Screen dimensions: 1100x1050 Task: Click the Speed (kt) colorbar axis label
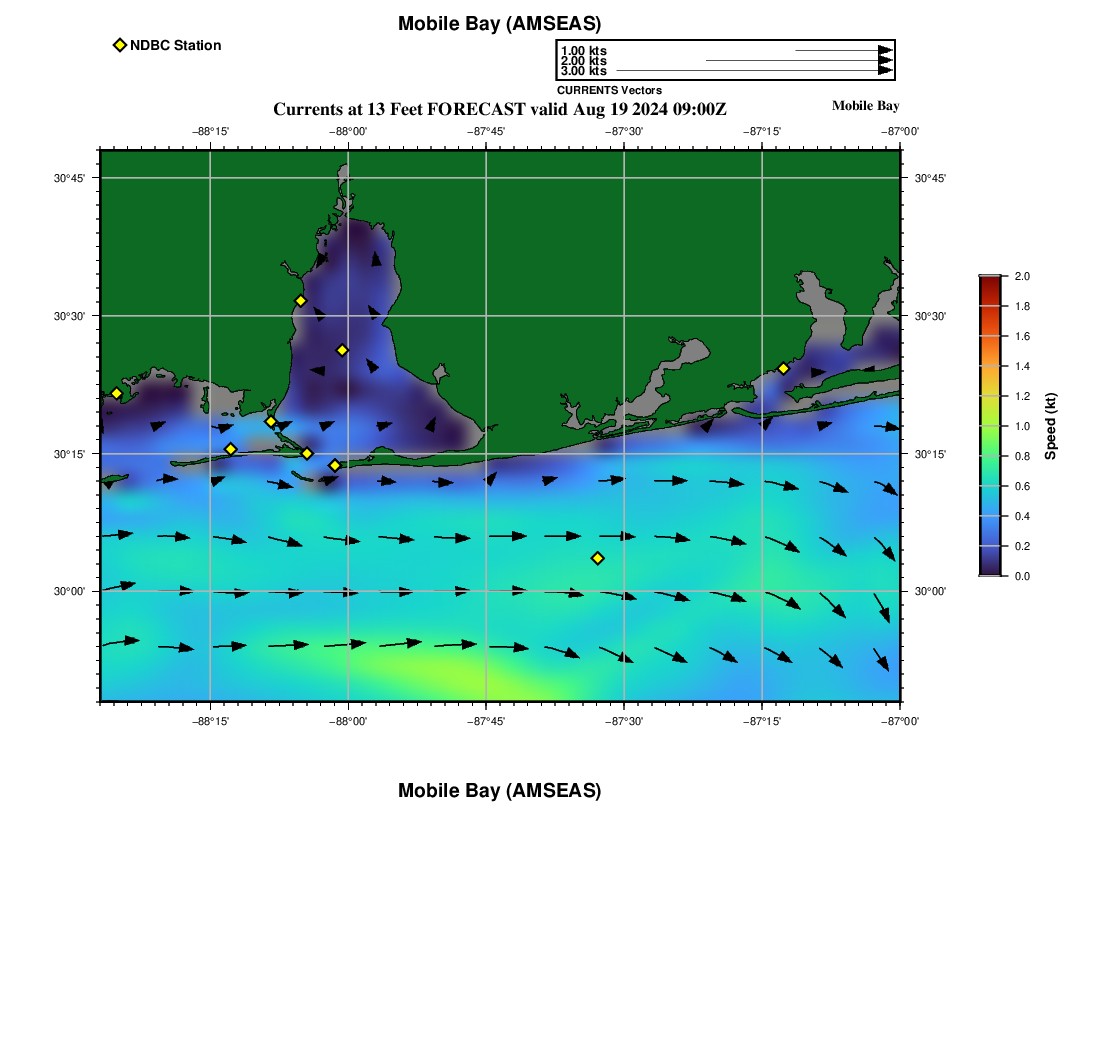point(1050,426)
